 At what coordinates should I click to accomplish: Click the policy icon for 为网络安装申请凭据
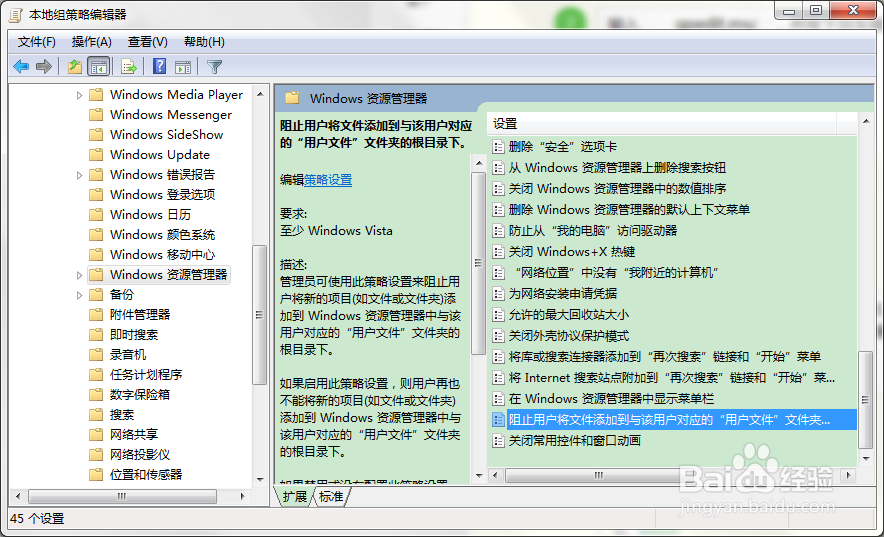[498, 294]
